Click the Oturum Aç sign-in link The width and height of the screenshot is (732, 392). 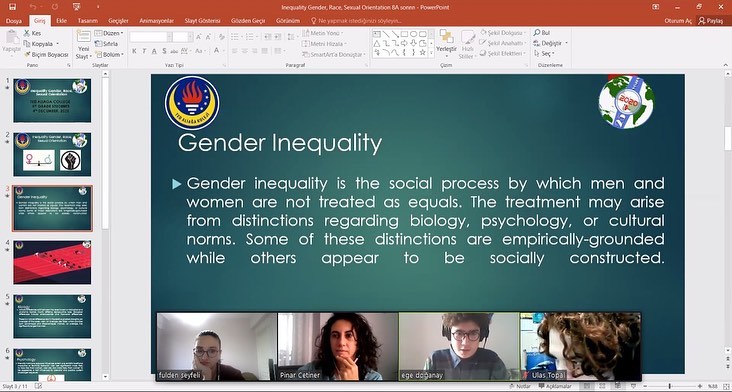pyautogui.click(x=678, y=21)
